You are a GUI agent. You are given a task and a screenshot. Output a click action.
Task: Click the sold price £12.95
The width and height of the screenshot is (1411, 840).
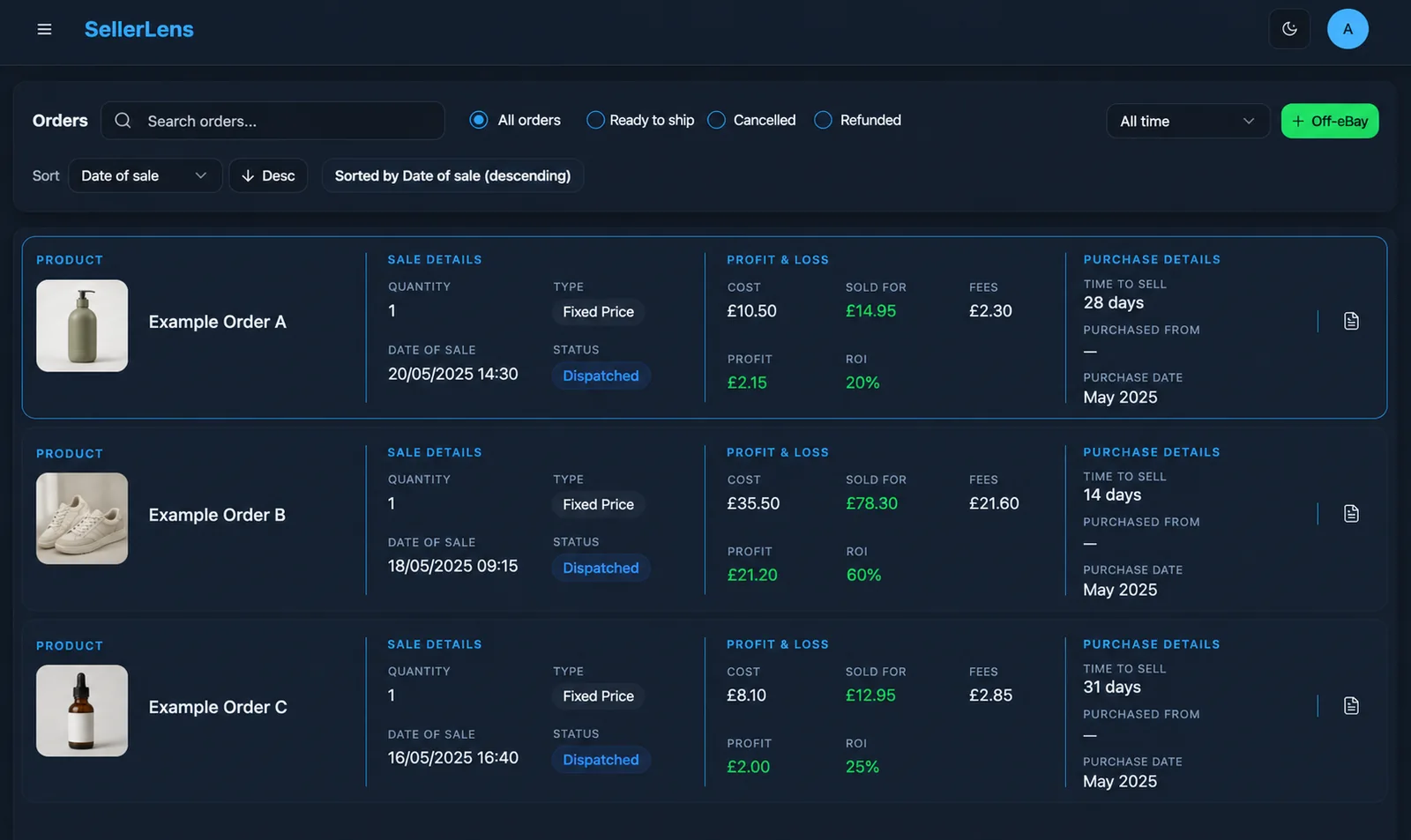[870, 695]
